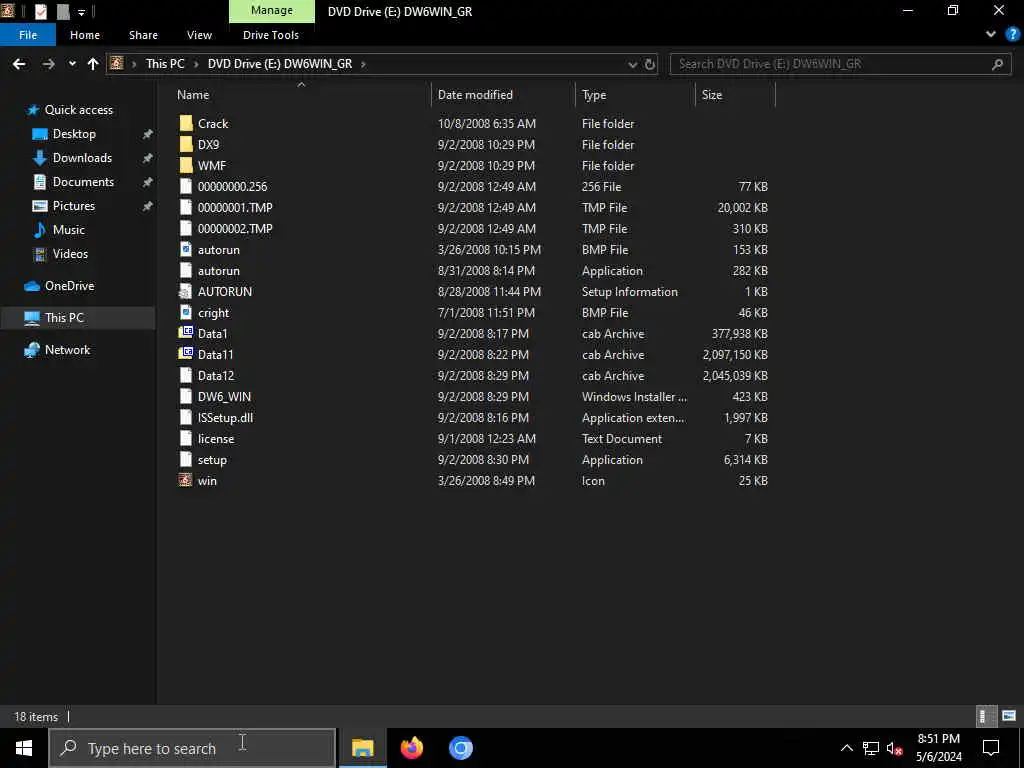Screen dimensions: 1024x768
Task: Click the Manage contextual tab
Action: pyautogui.click(x=272, y=11)
